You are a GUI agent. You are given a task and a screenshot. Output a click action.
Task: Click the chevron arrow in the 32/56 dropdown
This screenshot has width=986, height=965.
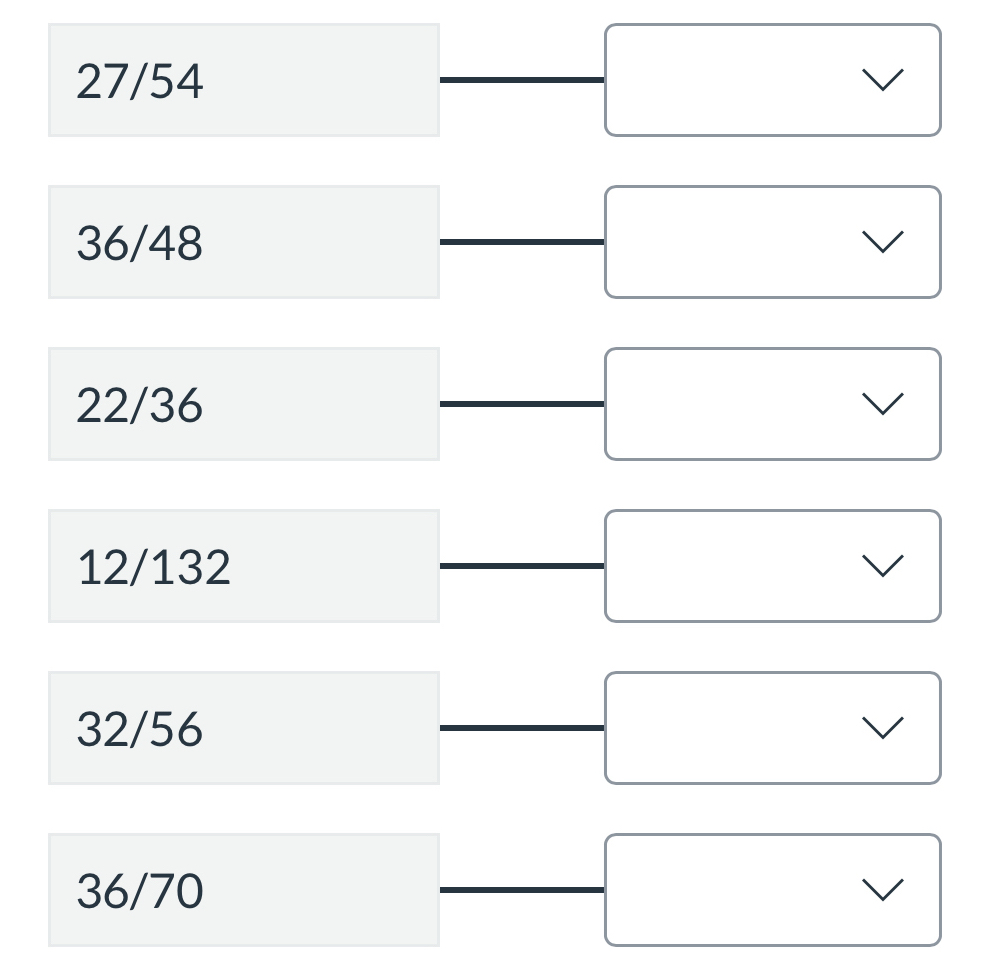[x=883, y=727]
